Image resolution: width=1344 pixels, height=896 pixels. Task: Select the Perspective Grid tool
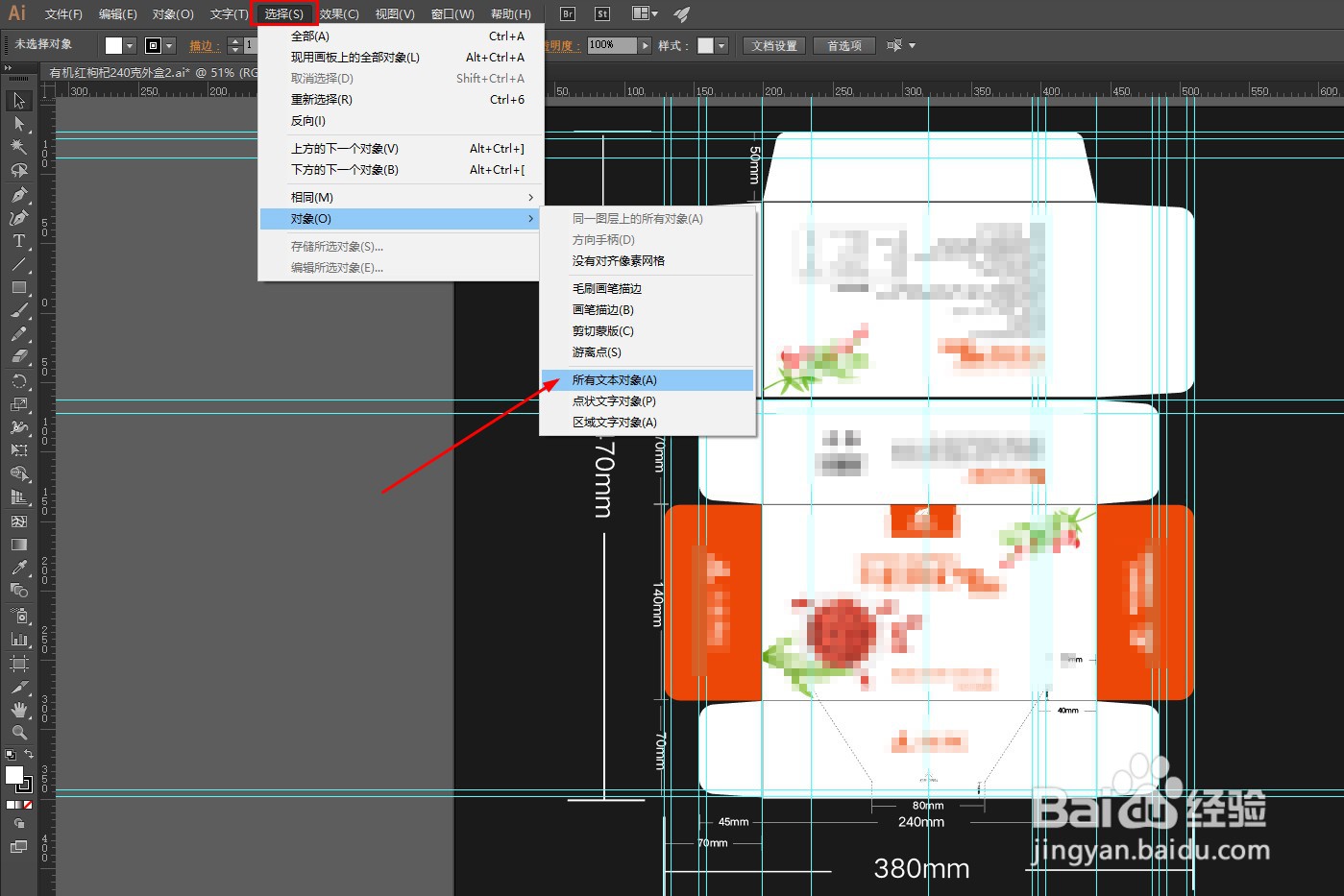tap(19, 497)
